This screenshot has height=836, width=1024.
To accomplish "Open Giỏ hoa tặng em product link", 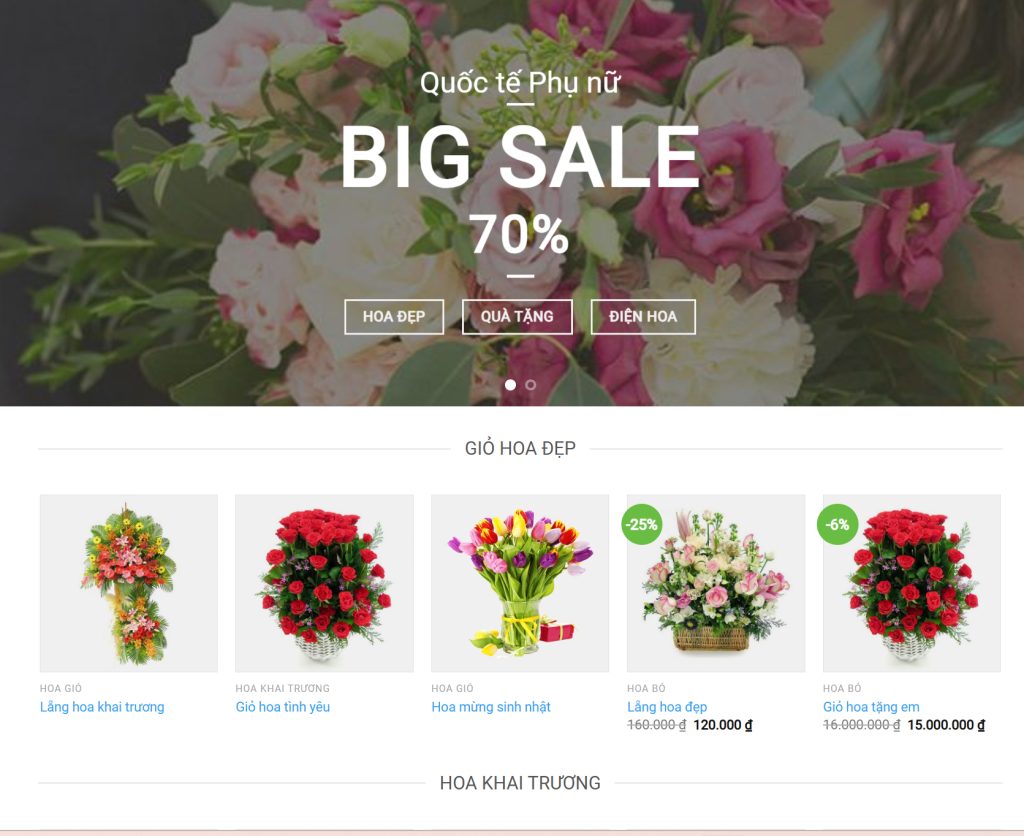I will tap(871, 707).
